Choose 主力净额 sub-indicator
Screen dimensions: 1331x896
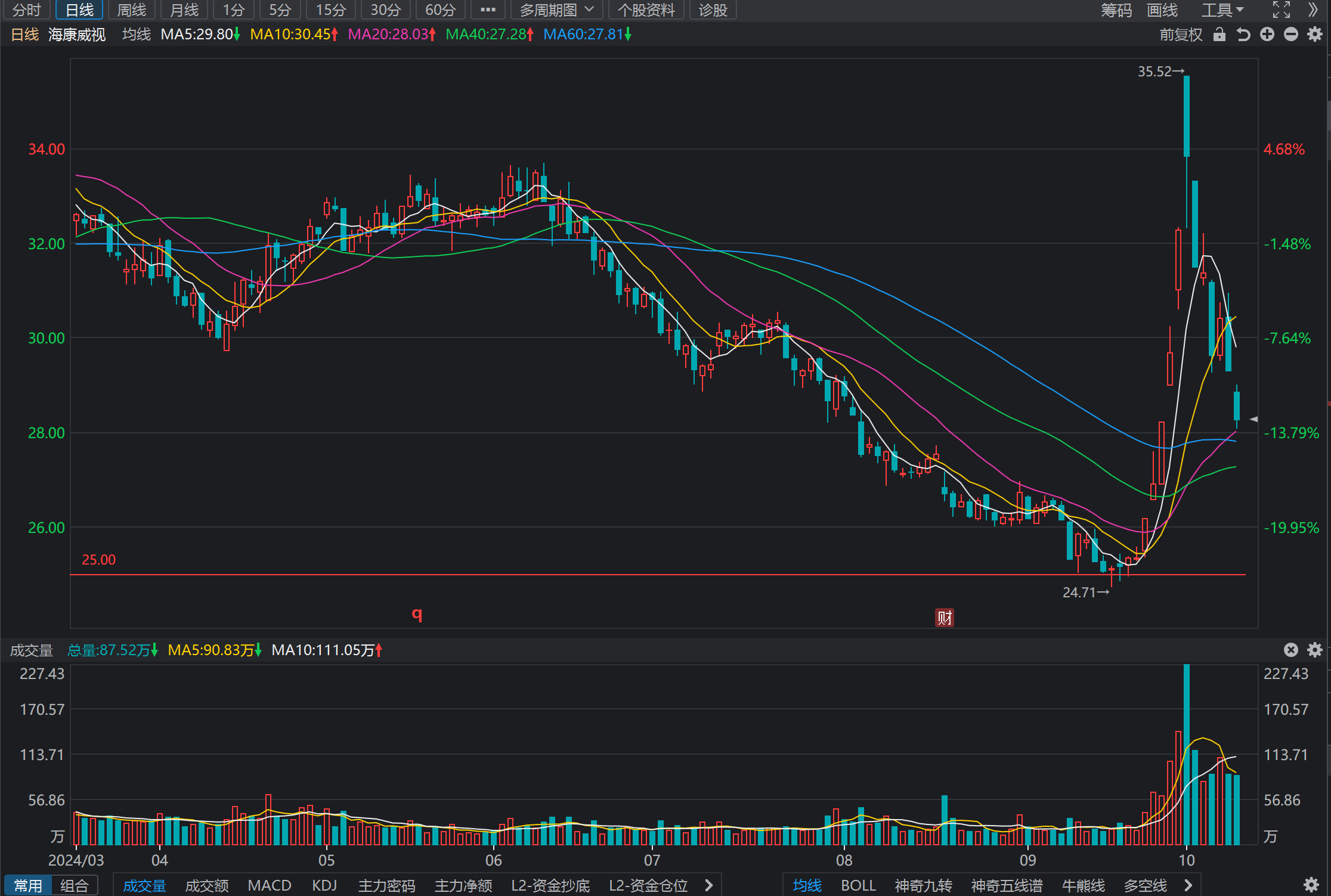(x=463, y=885)
